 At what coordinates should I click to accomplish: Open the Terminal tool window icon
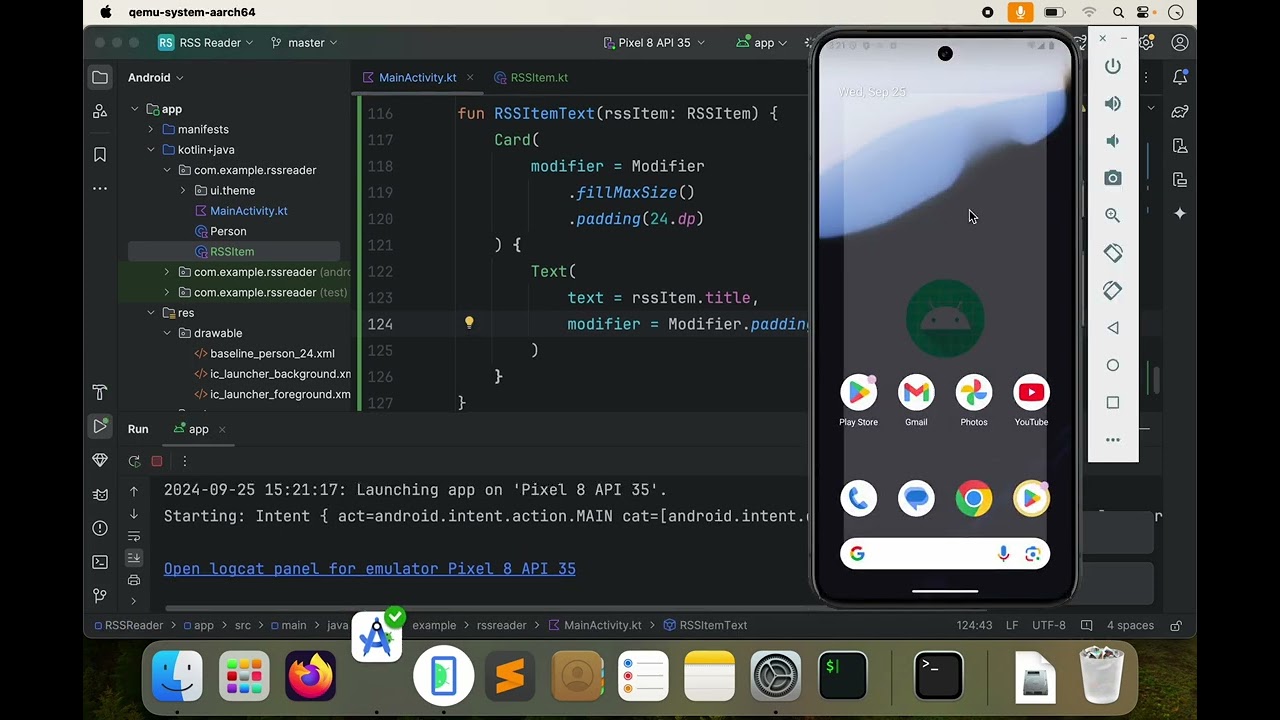pos(100,562)
